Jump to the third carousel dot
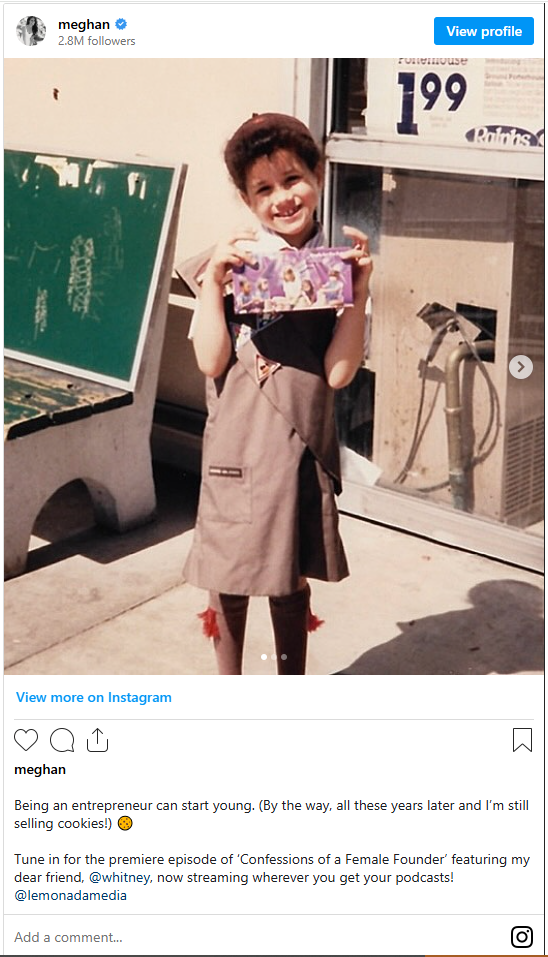The height and width of the screenshot is (957, 548). [284, 657]
